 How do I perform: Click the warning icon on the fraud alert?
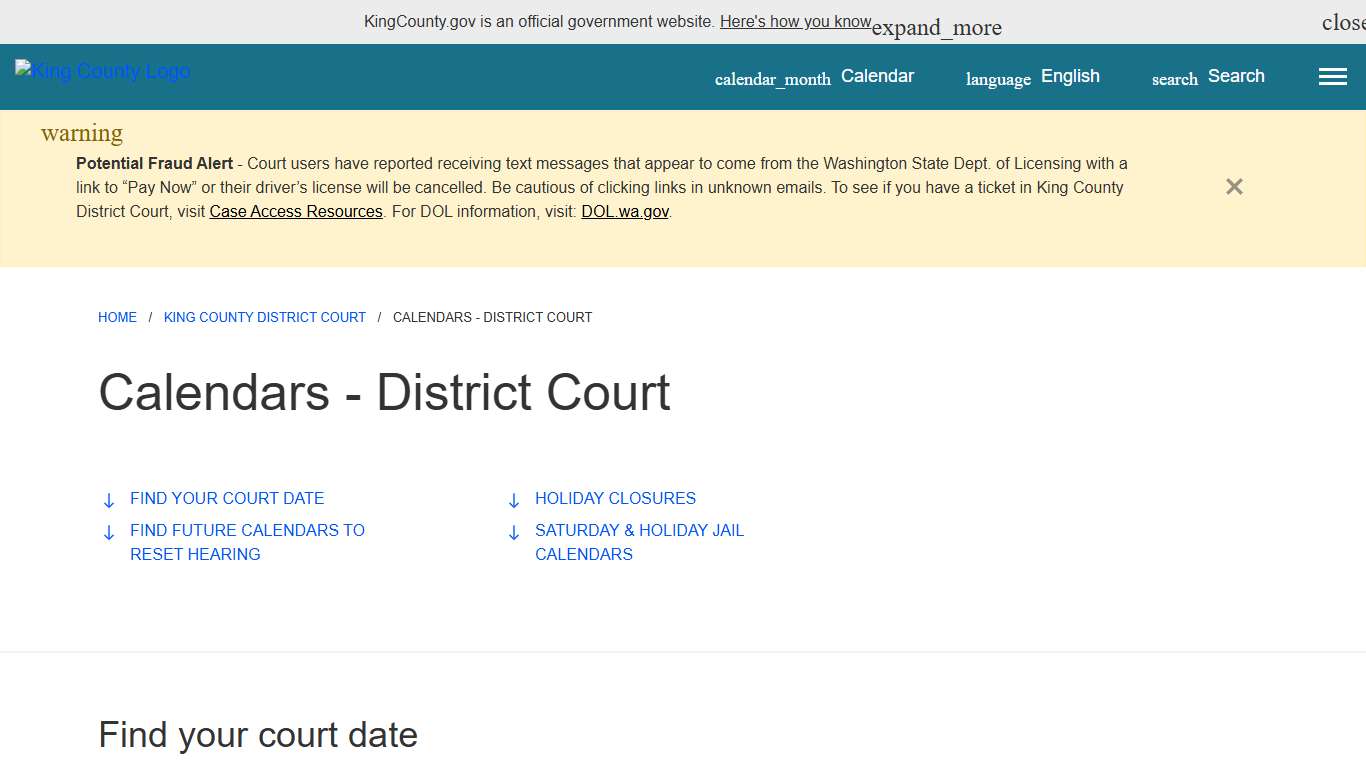[x=81, y=132]
